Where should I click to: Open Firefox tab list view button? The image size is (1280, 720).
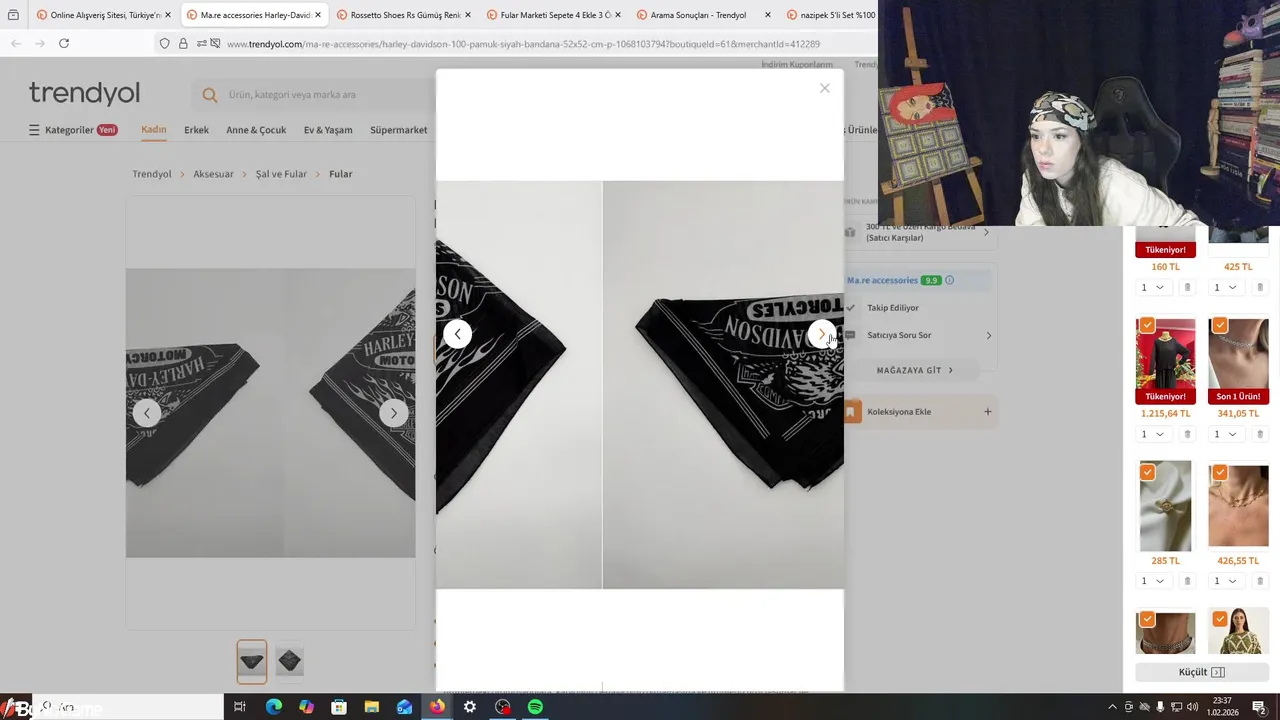[13, 15]
